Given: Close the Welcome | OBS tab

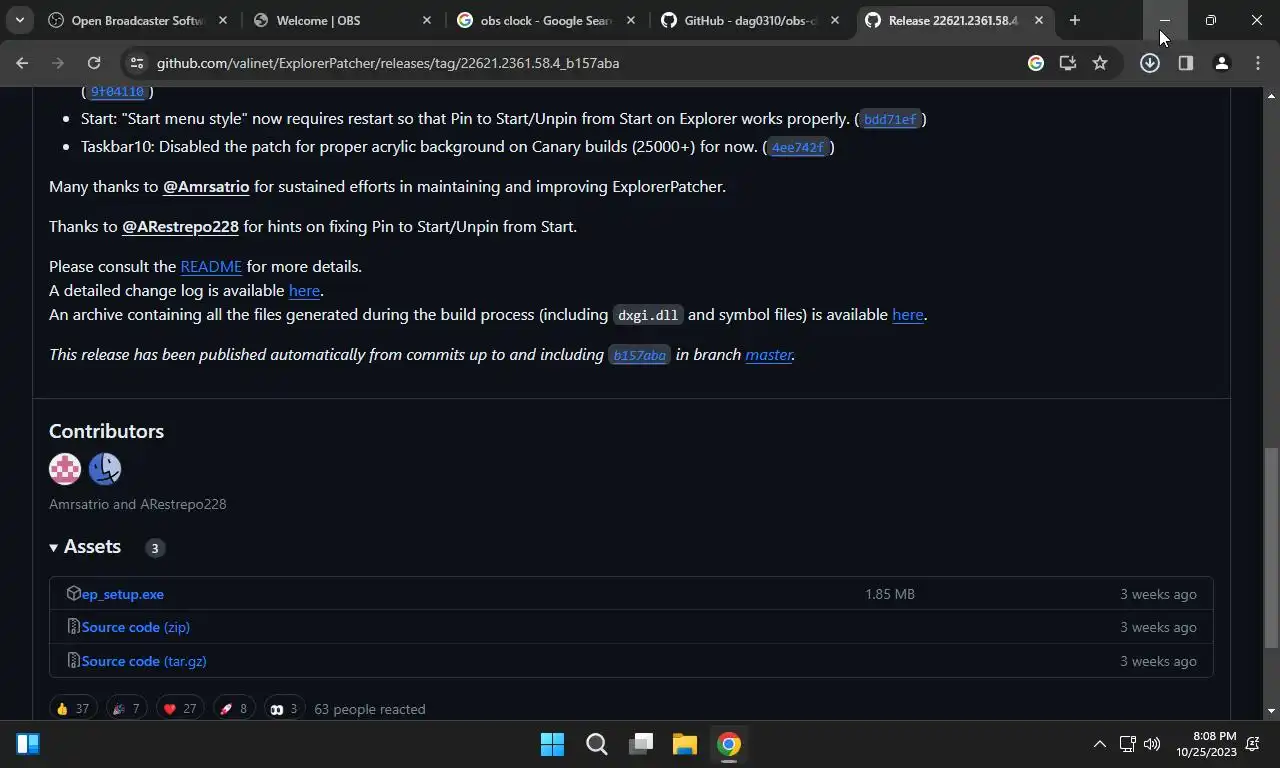Looking at the screenshot, I should pos(427,20).
